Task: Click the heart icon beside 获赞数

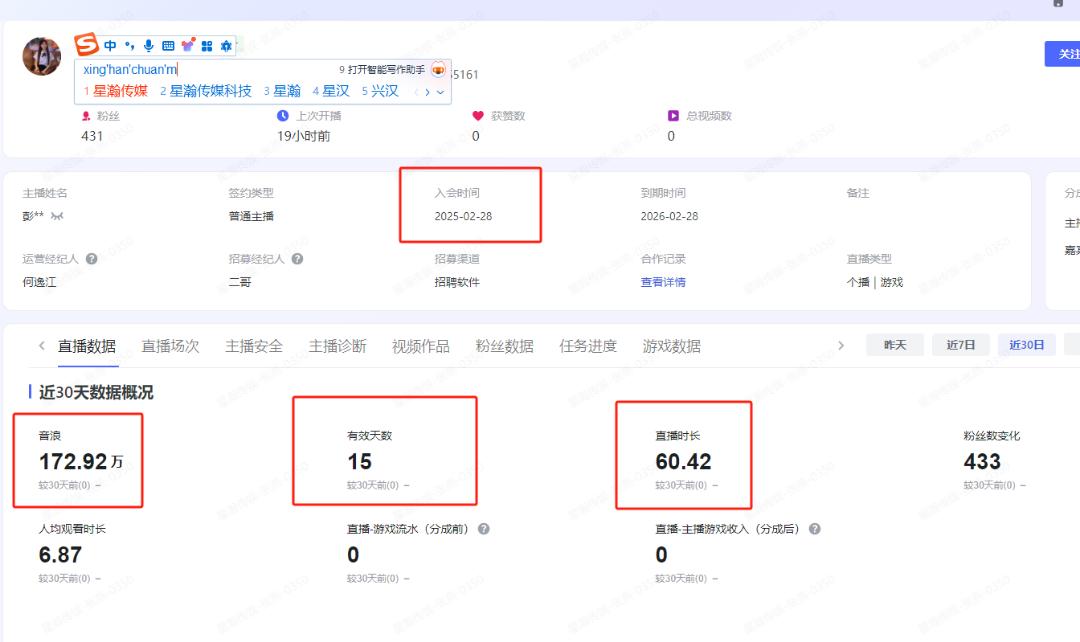Action: [477, 115]
